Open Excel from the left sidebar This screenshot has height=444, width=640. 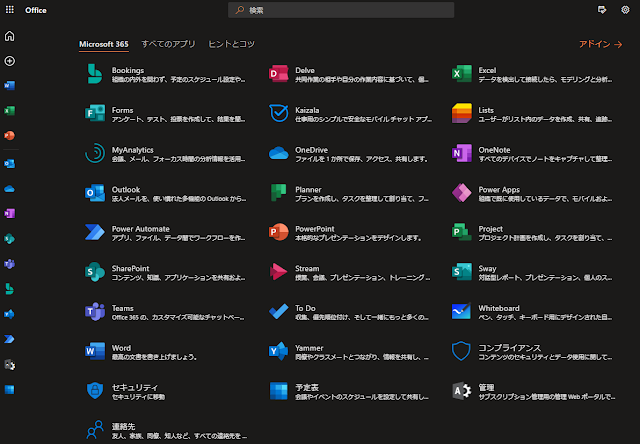point(9,111)
